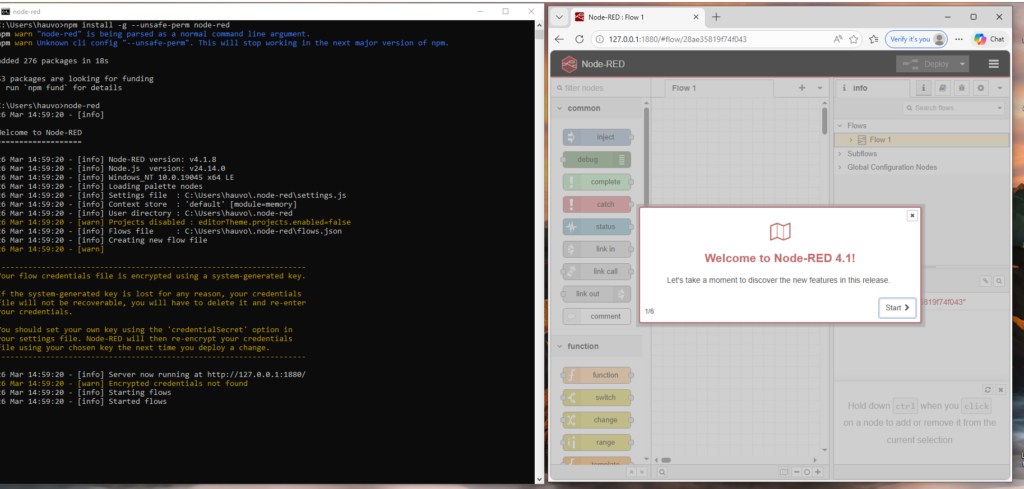Click the Start button in welcome dialog
The image size is (1024, 489).
point(897,308)
